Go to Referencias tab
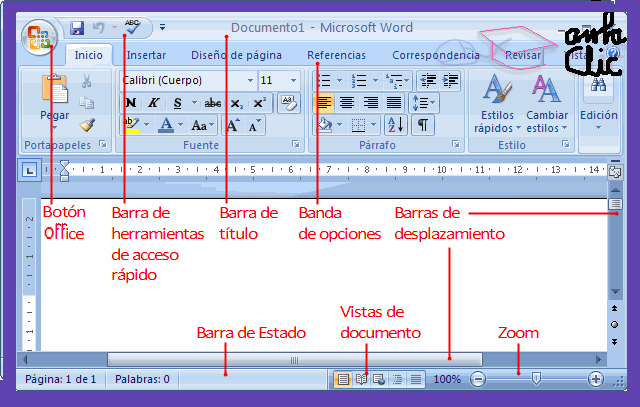 336,55
